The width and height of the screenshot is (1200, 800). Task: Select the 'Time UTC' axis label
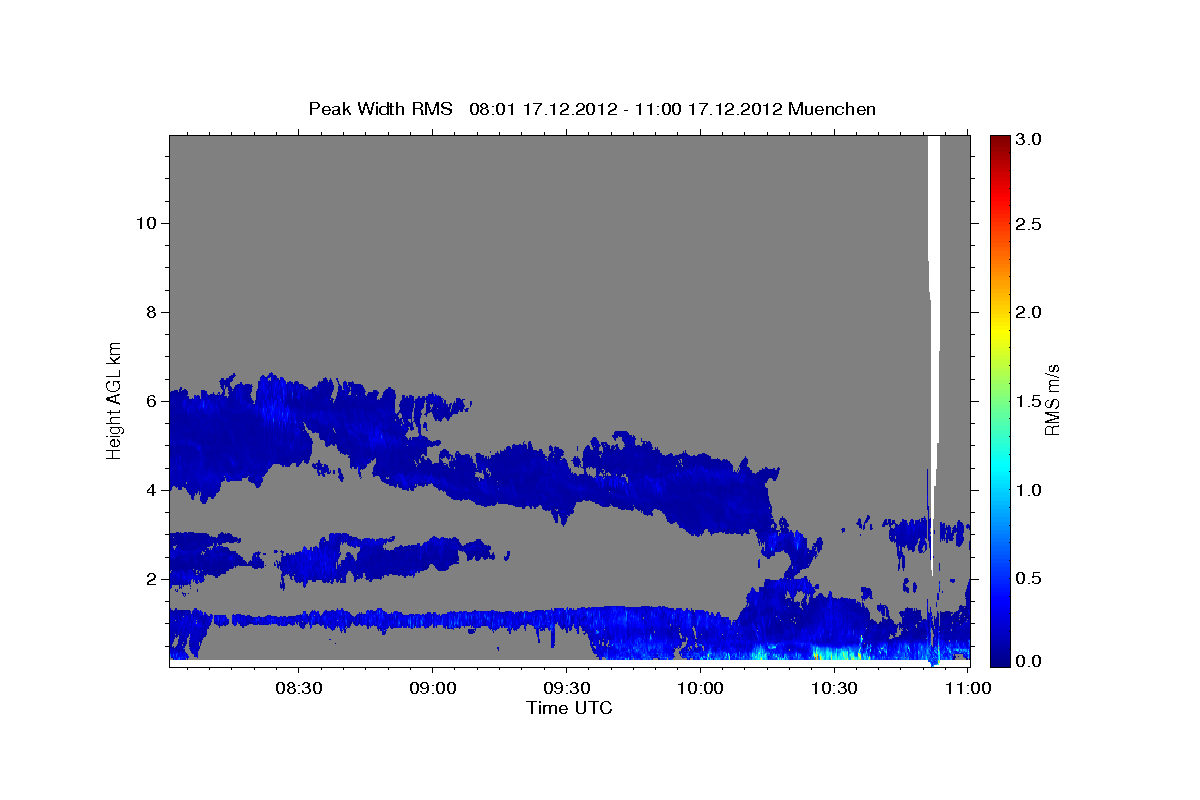(x=569, y=708)
